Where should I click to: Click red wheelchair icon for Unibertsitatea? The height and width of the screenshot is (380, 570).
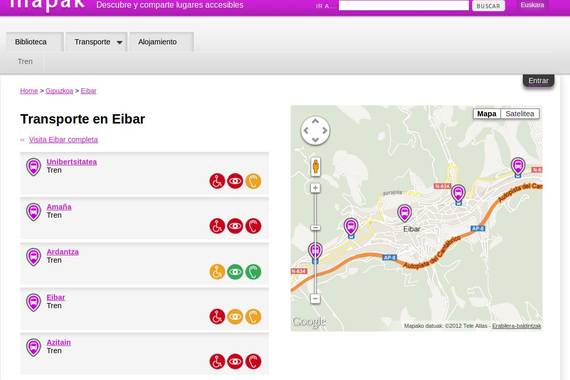tap(217, 181)
